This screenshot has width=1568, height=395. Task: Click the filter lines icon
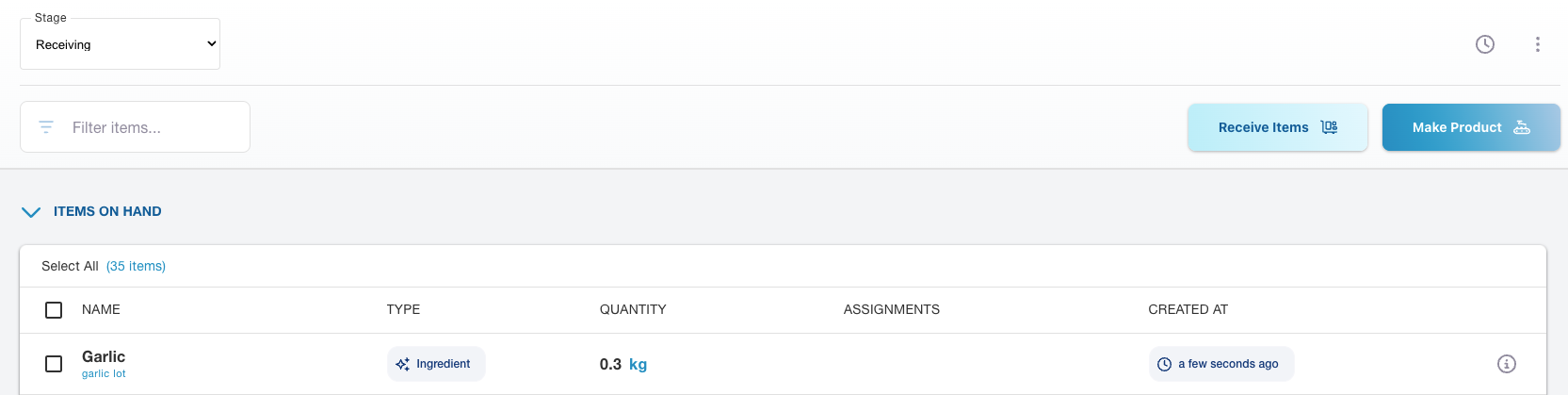coord(46,127)
